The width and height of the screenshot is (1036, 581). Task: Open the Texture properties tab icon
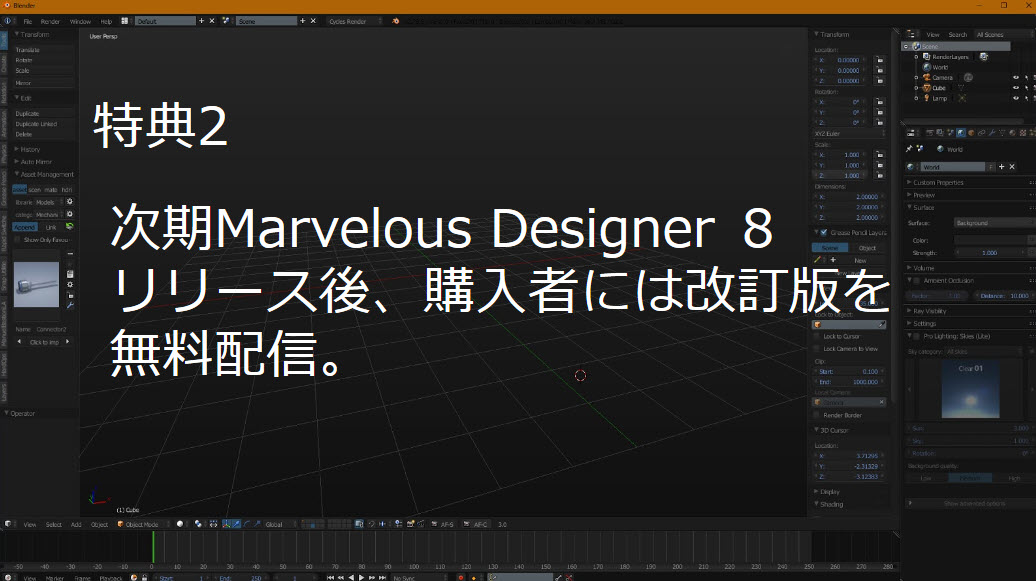coord(1023,133)
